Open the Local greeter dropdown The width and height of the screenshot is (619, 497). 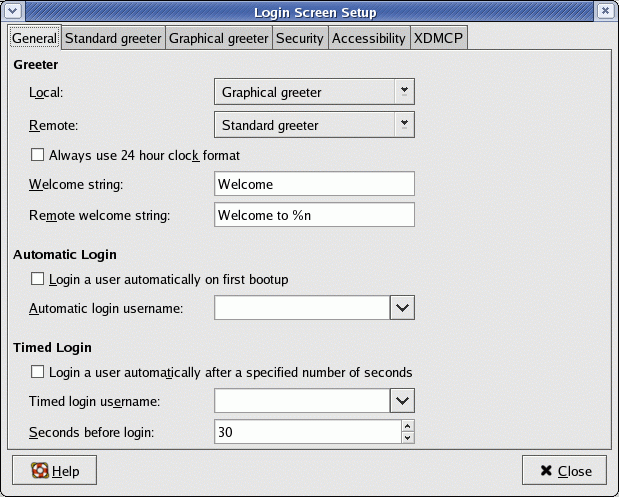click(x=314, y=92)
